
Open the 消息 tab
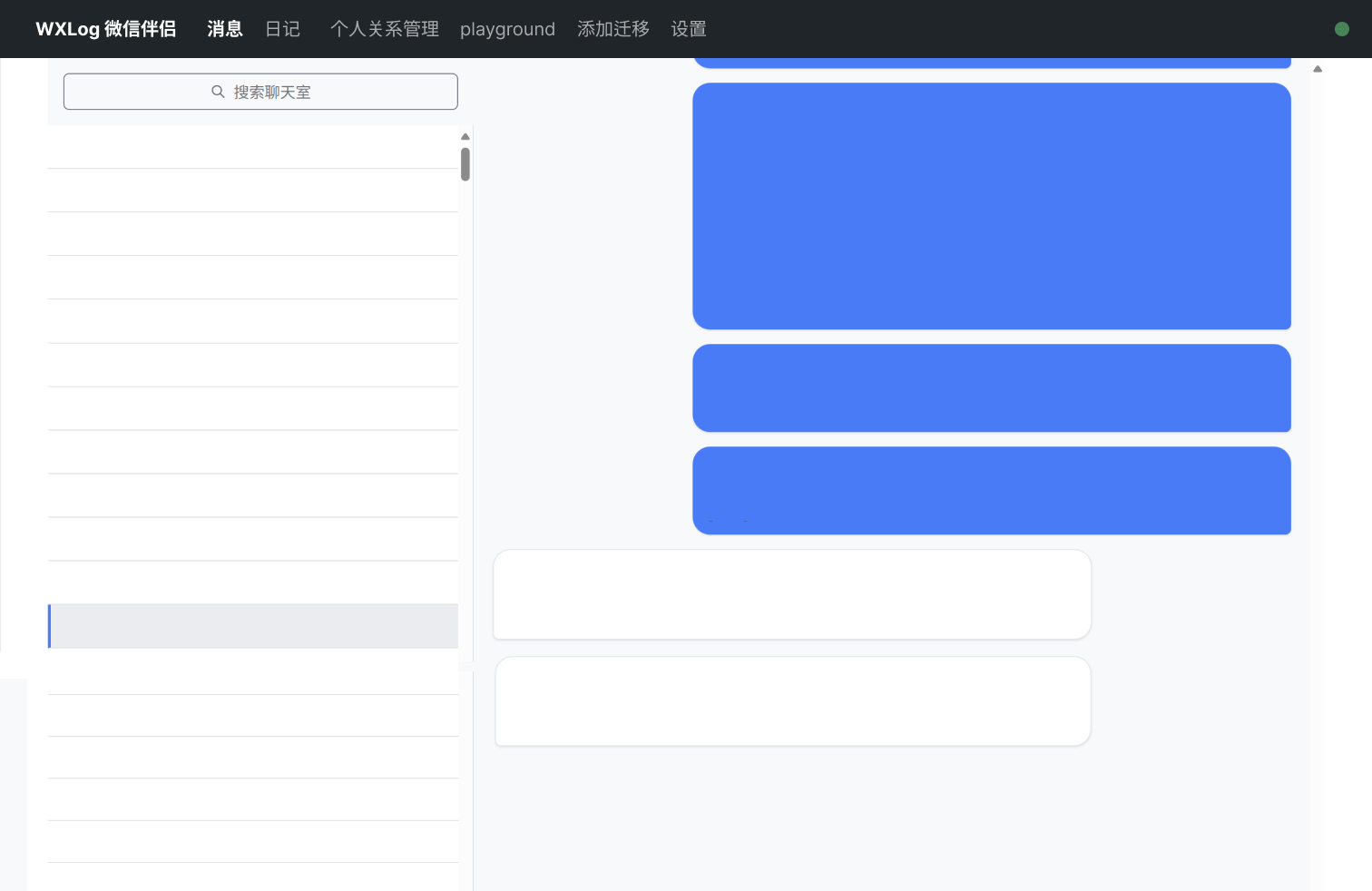pos(224,29)
